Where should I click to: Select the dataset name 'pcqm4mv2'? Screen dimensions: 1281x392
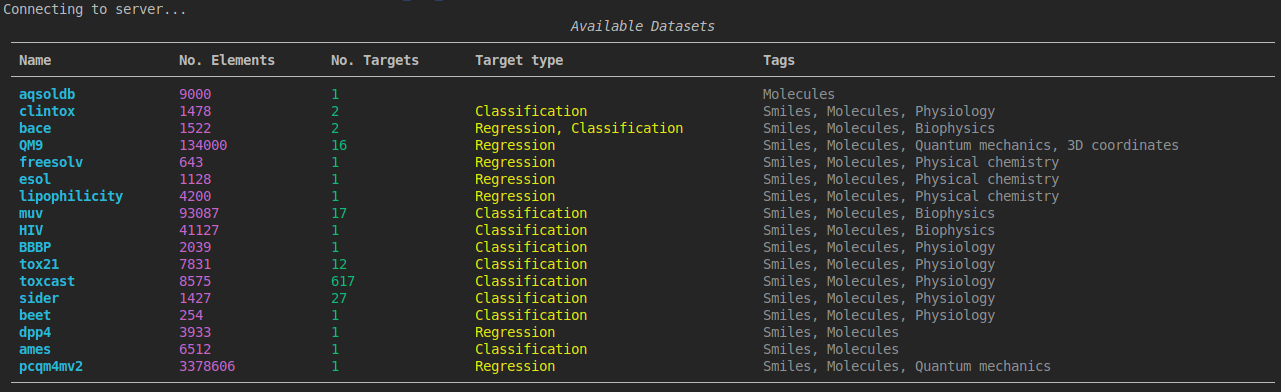pos(51,366)
